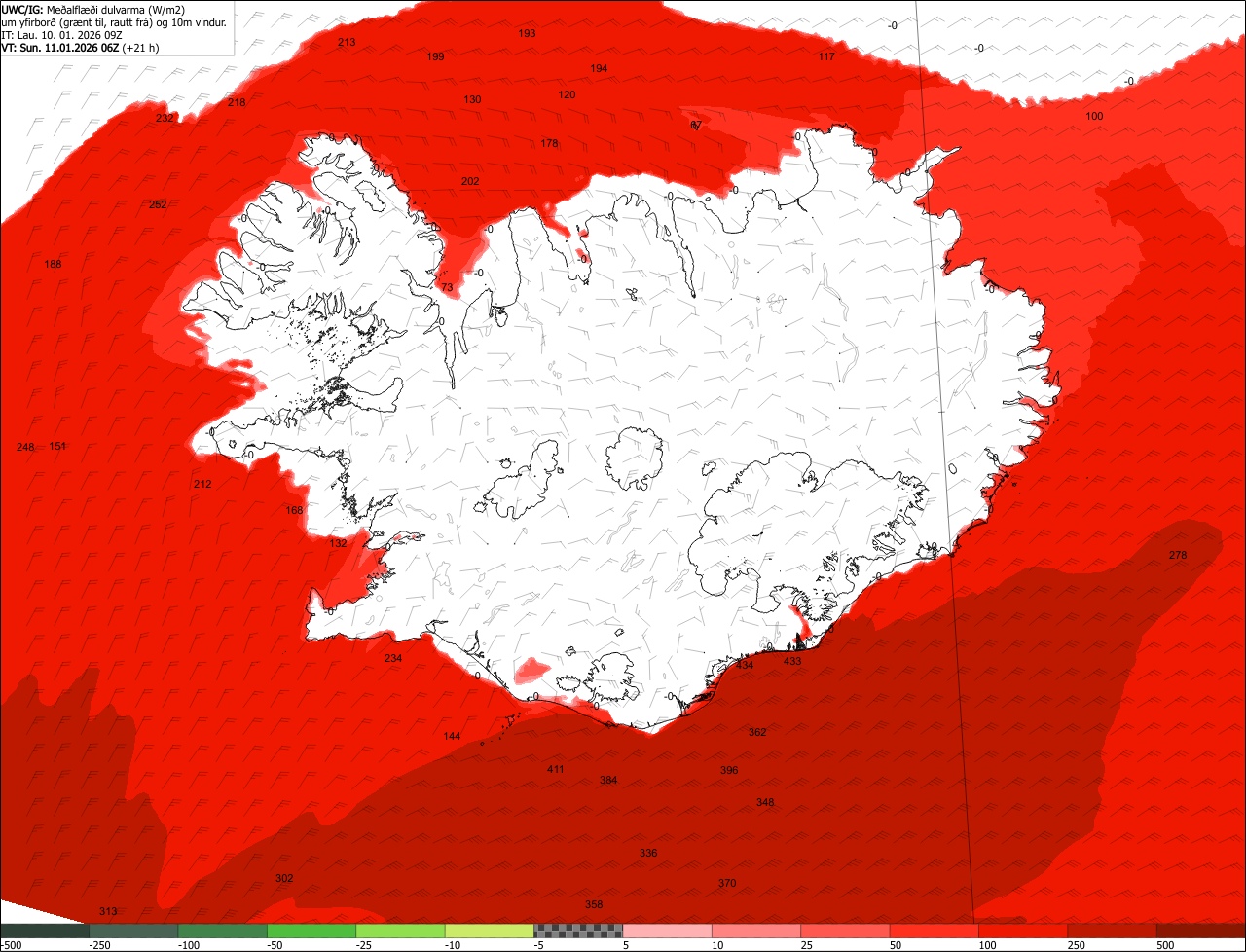Screen dimensions: 1246x952
Task: Click the flux value 248
Action: pos(25,448)
